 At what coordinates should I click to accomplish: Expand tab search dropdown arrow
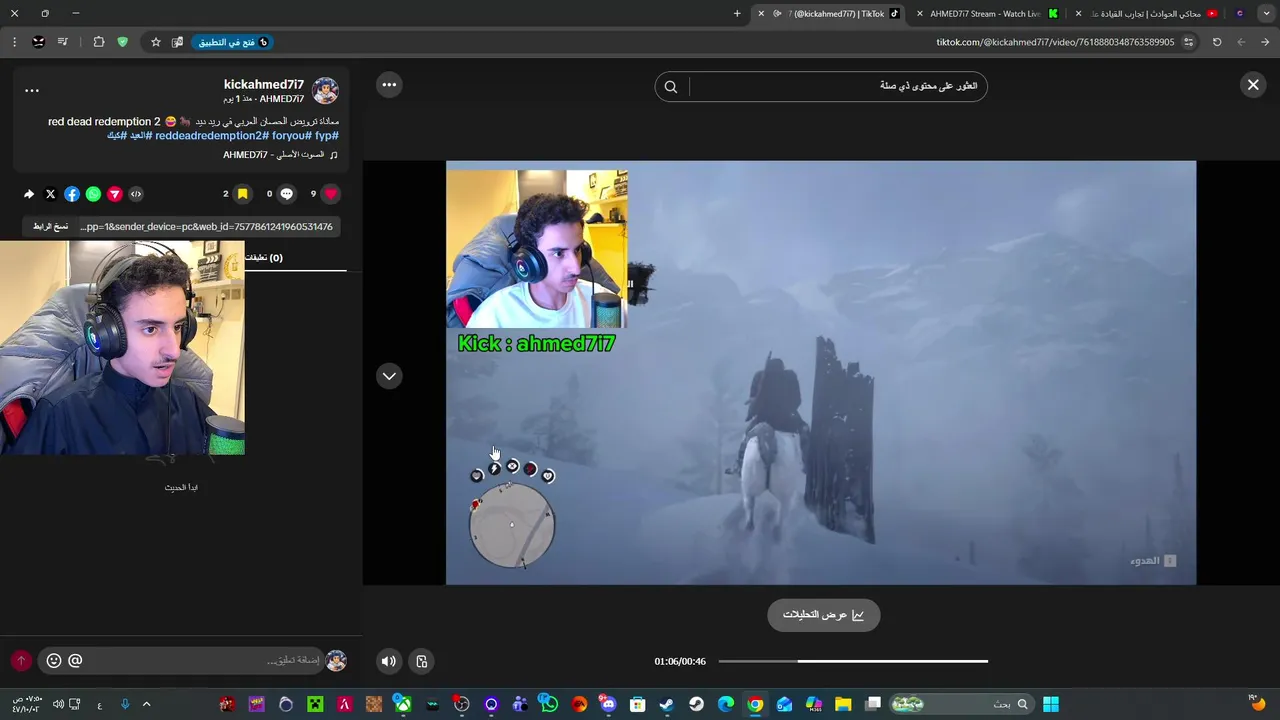point(1264,14)
